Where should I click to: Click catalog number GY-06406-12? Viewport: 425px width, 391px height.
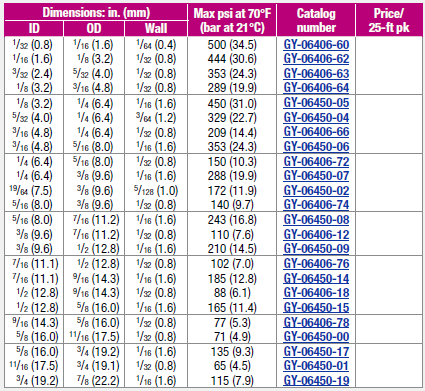316,235
